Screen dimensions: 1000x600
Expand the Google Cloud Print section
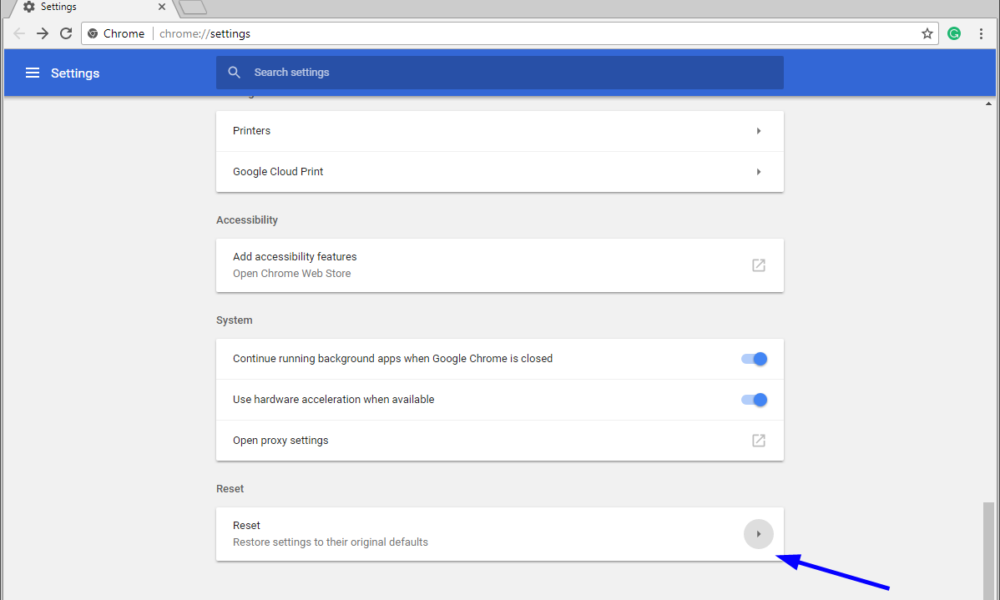757,171
